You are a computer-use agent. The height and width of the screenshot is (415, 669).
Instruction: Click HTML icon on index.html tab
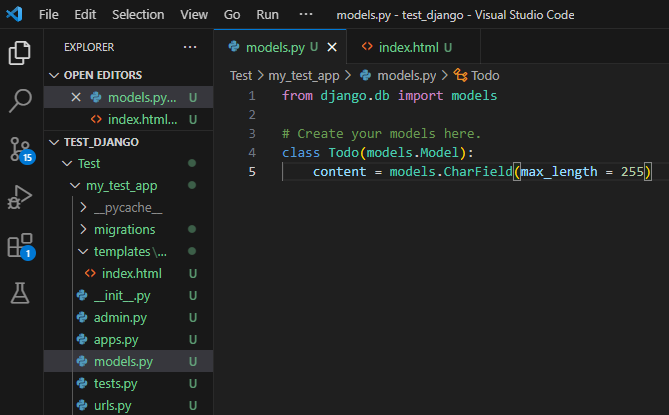367,46
